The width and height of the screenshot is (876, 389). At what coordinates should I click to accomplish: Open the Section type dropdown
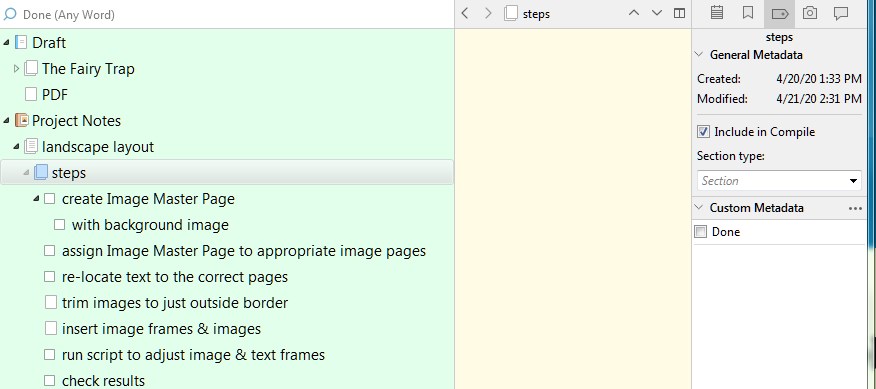click(x=779, y=181)
